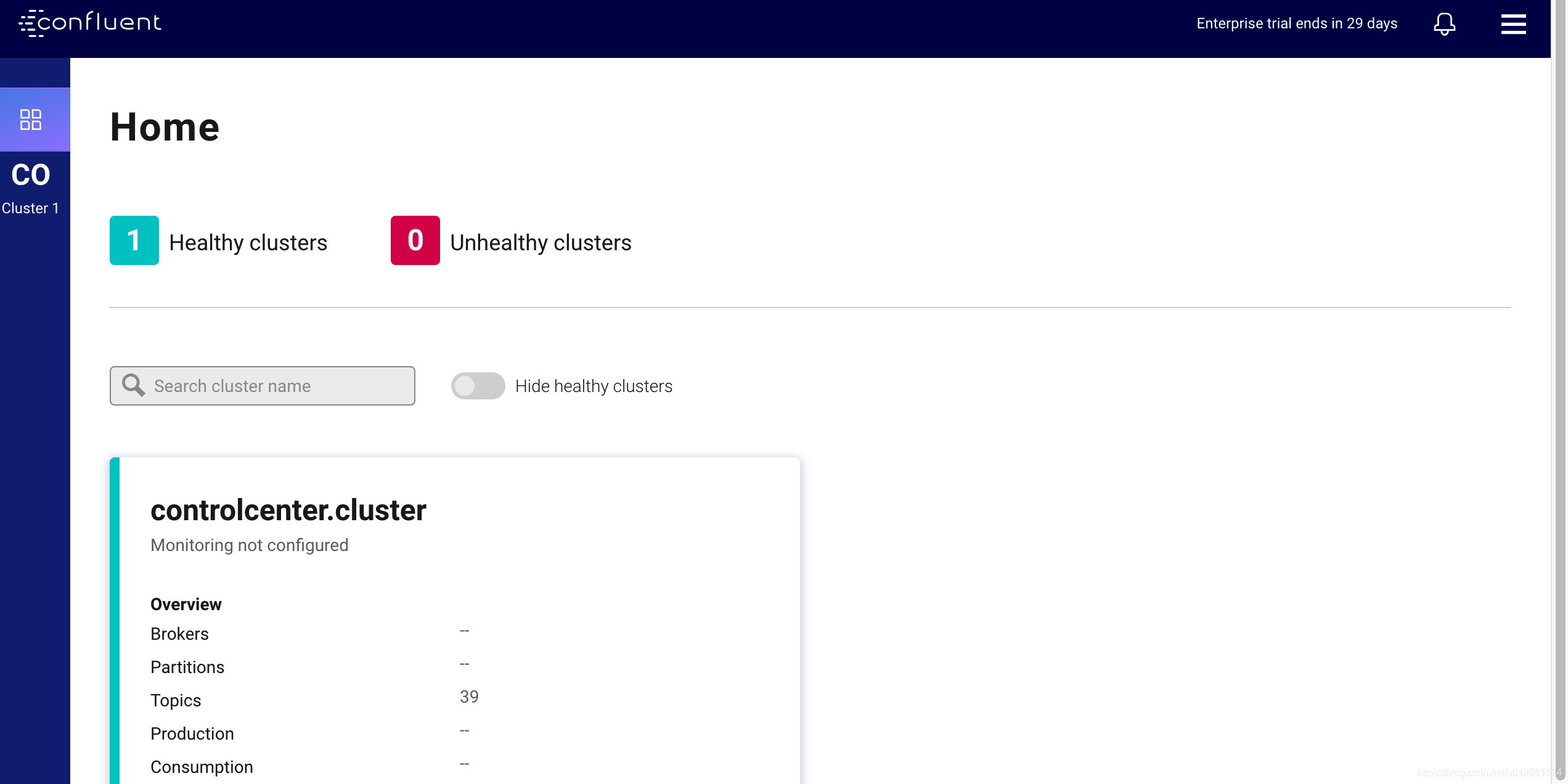1568x784 pixels.
Task: Click the Brokers row in Overview
Action: pyautogui.click(x=179, y=634)
